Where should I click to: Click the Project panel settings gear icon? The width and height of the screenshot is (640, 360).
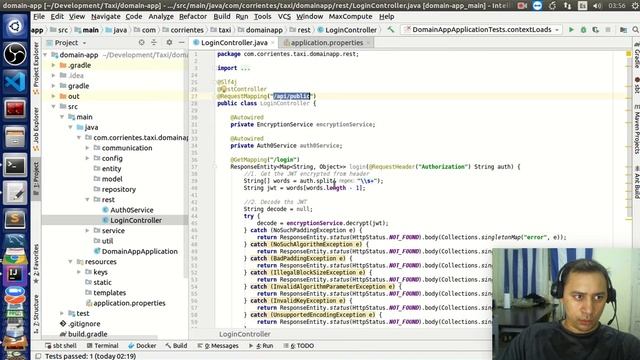169,42
